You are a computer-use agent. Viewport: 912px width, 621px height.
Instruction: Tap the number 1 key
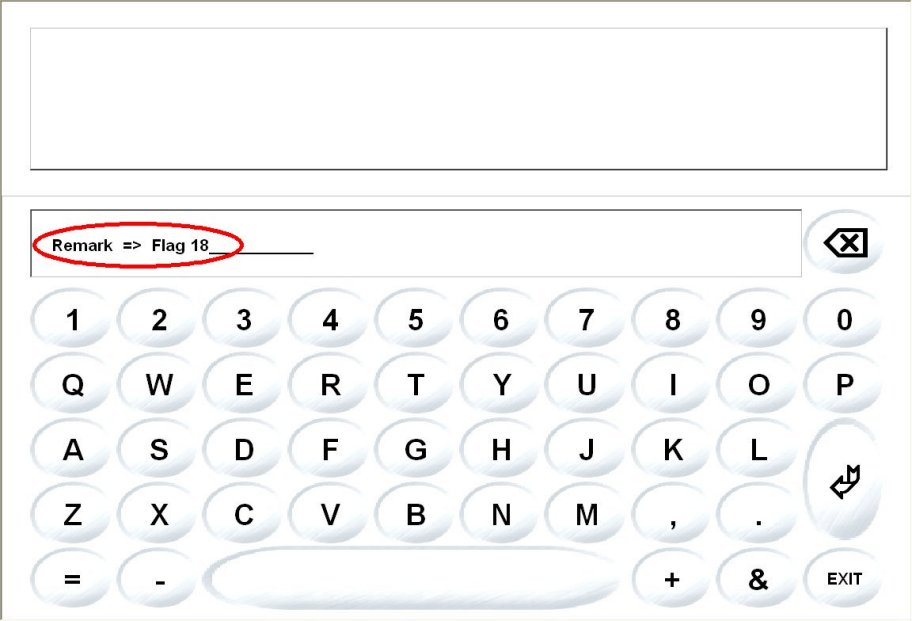[72, 319]
